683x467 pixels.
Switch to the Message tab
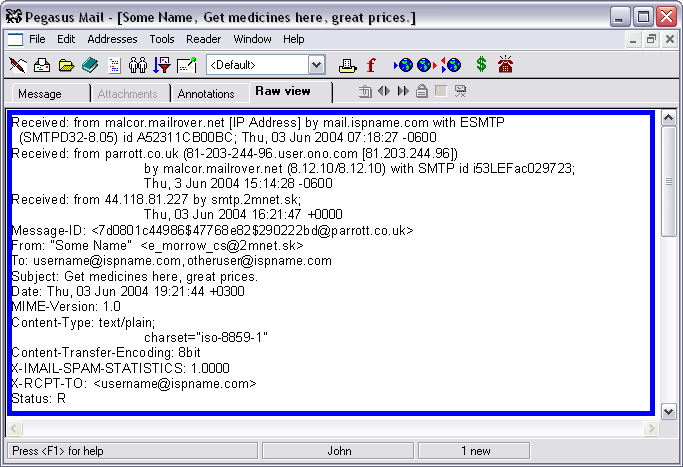pyautogui.click(x=40, y=94)
